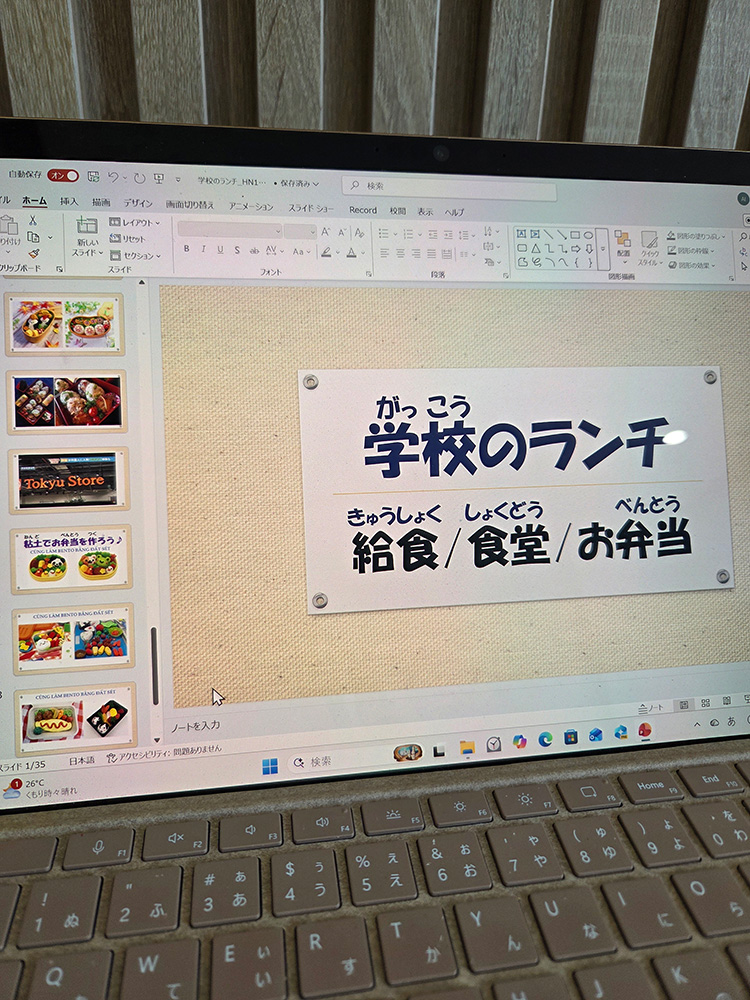Apply italic formatting with the I button
Viewport: 750px width, 1000px height.
coord(203,249)
